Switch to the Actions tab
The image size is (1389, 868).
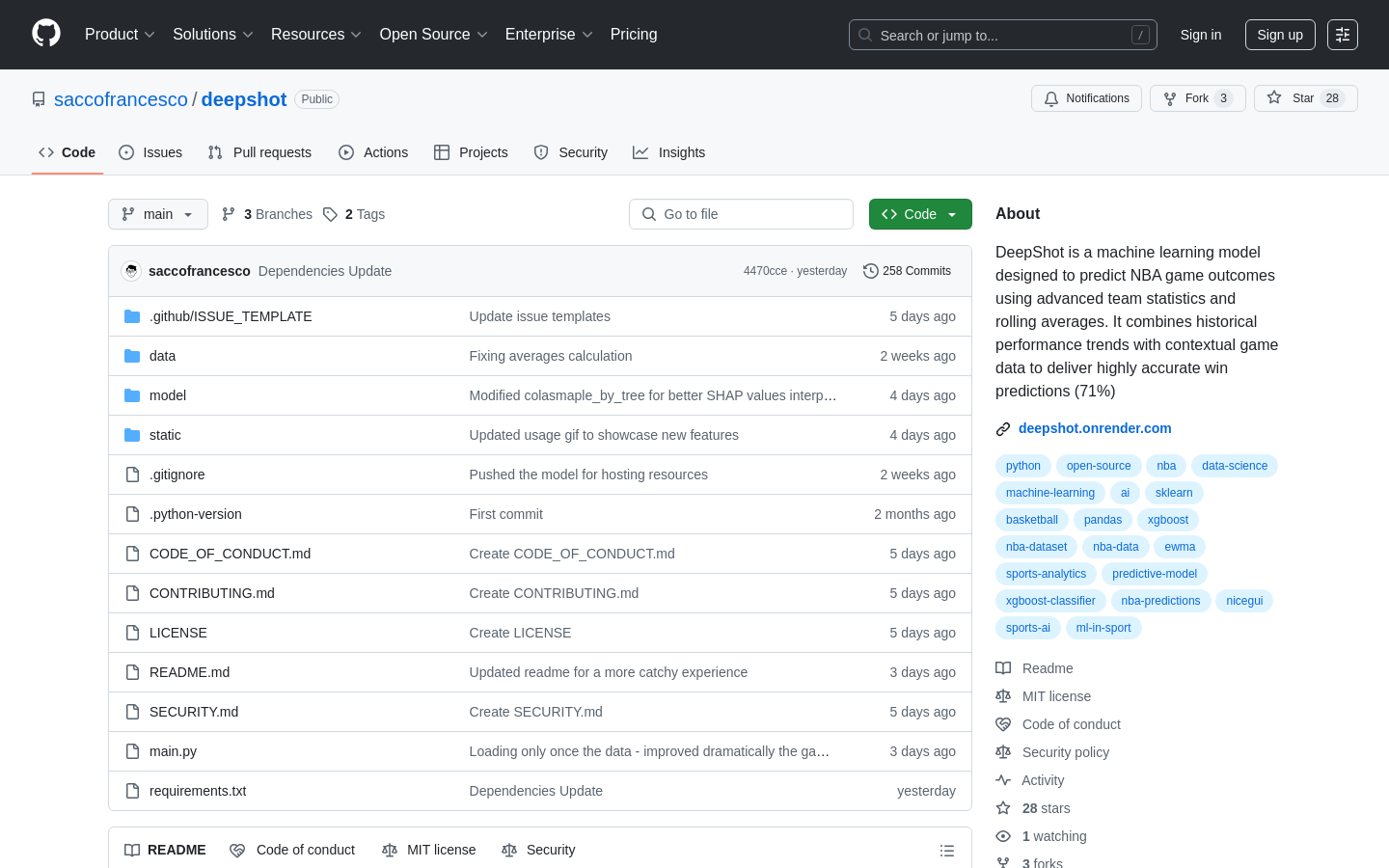[373, 152]
